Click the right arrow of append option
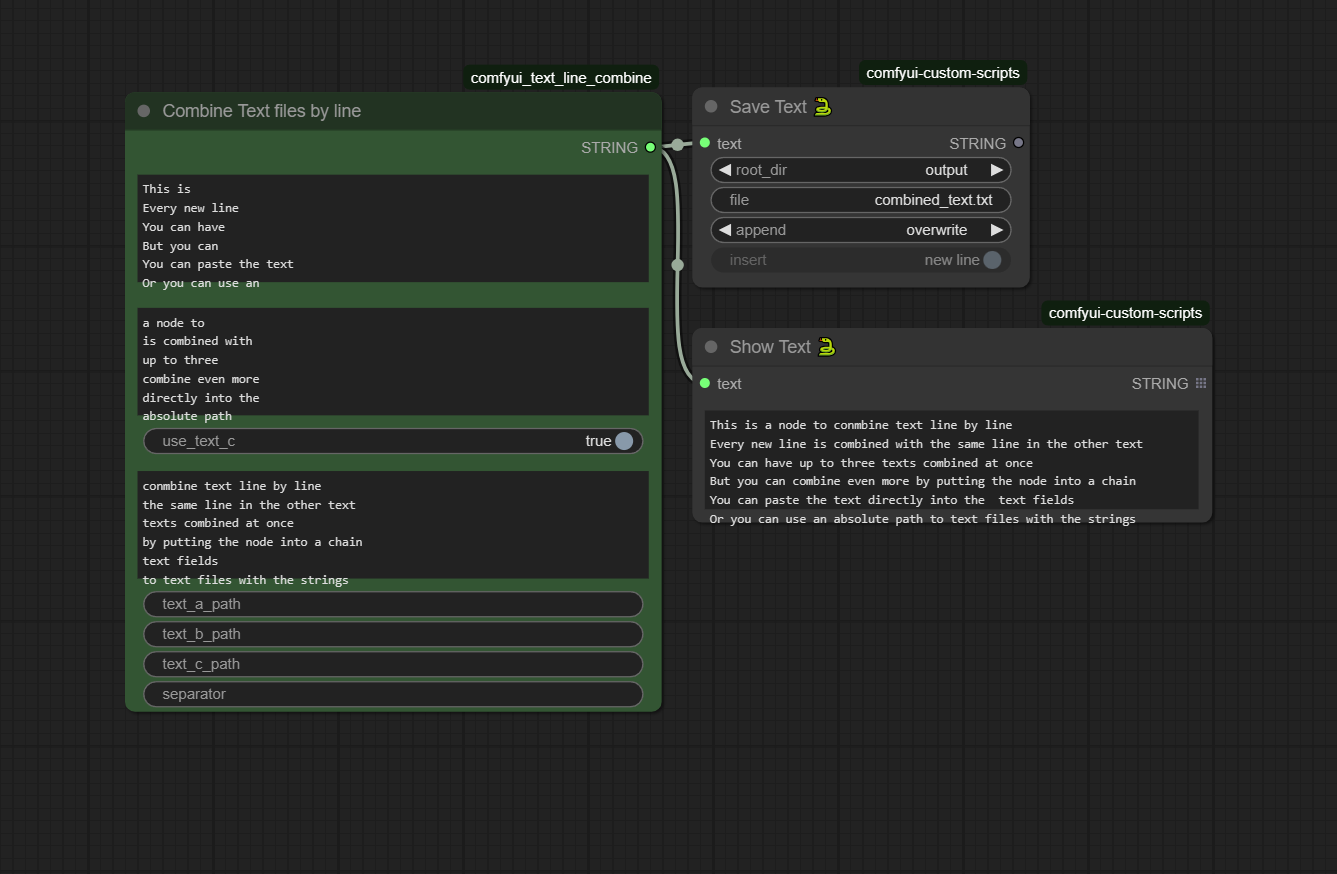Screen dimensions: 1337x874 (996, 230)
